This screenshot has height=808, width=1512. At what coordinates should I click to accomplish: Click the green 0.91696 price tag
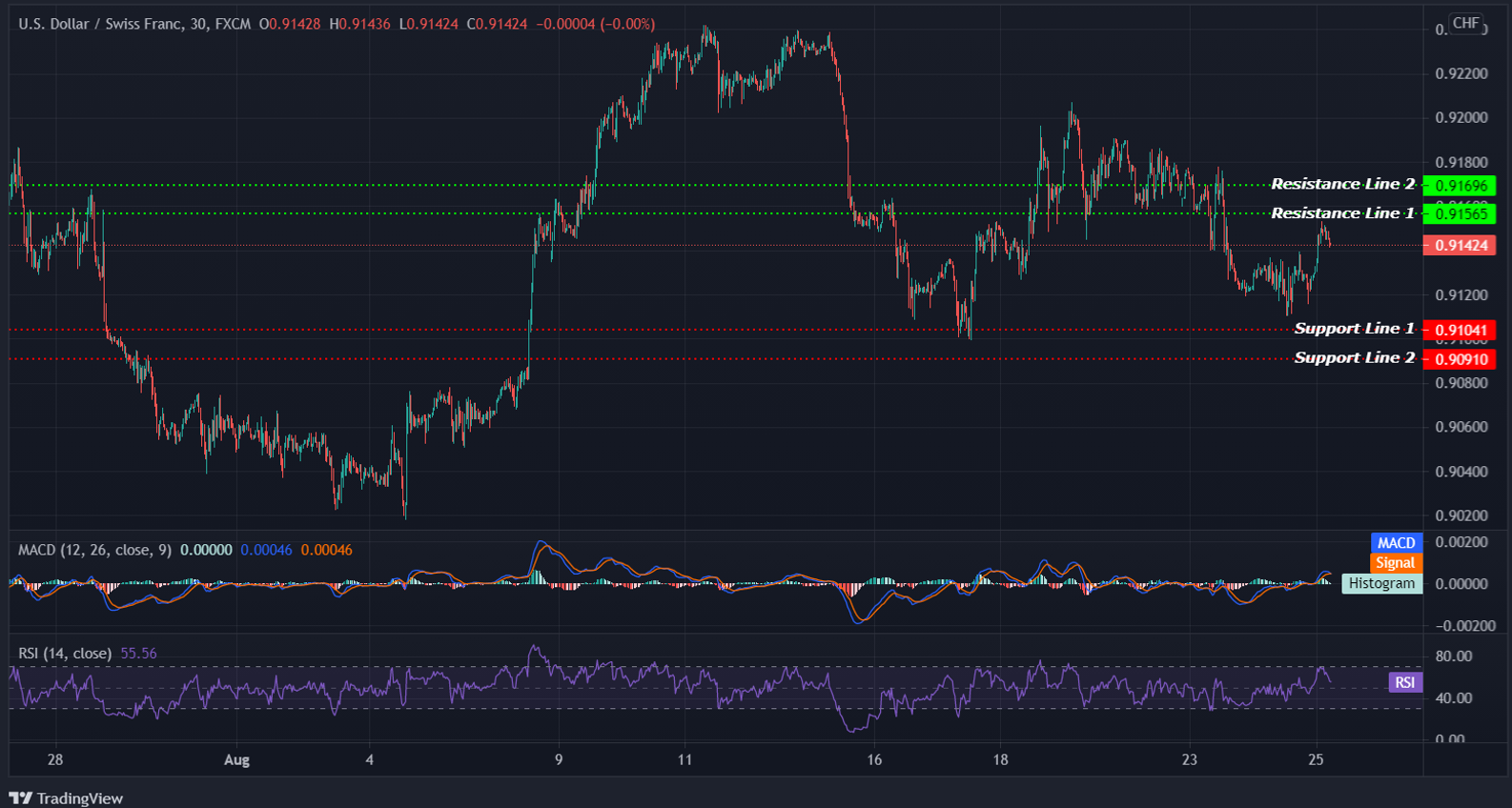[x=1460, y=186]
